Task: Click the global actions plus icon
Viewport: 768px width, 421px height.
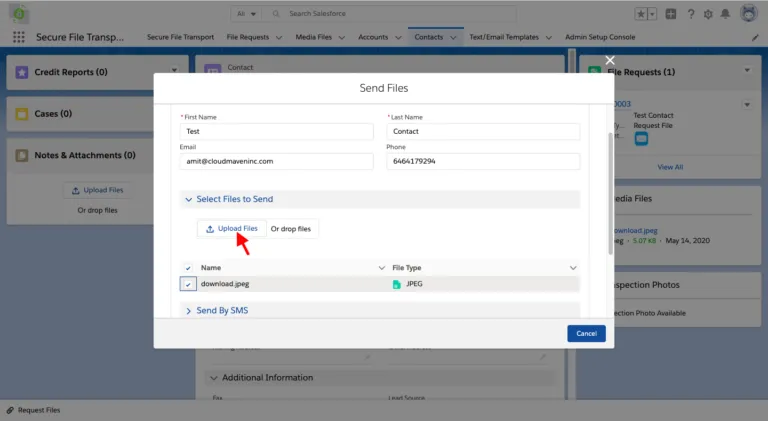Action: [671, 14]
